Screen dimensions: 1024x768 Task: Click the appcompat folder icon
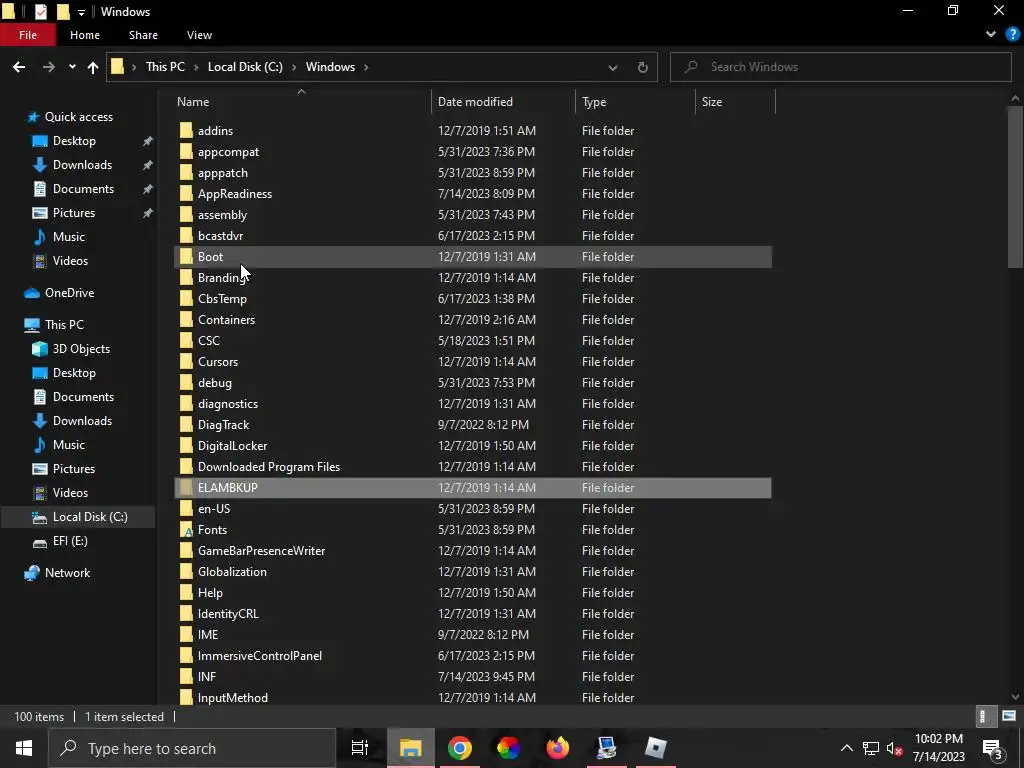(186, 152)
